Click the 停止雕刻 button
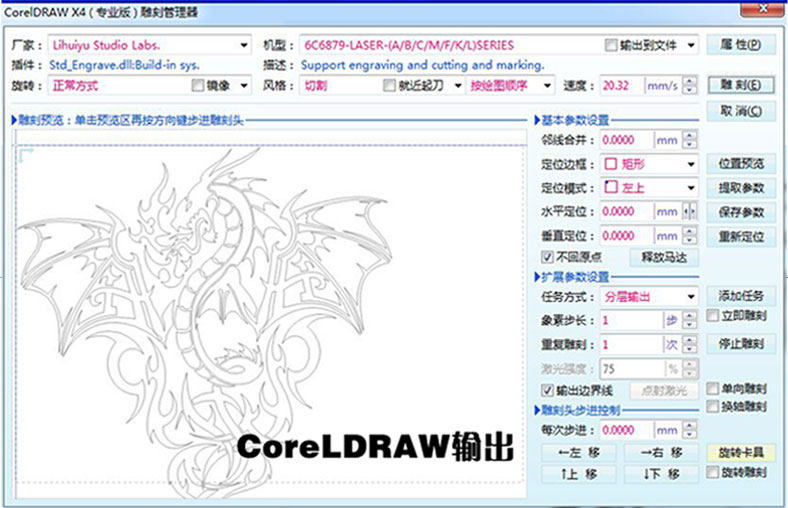The width and height of the screenshot is (788, 508). 741,344
